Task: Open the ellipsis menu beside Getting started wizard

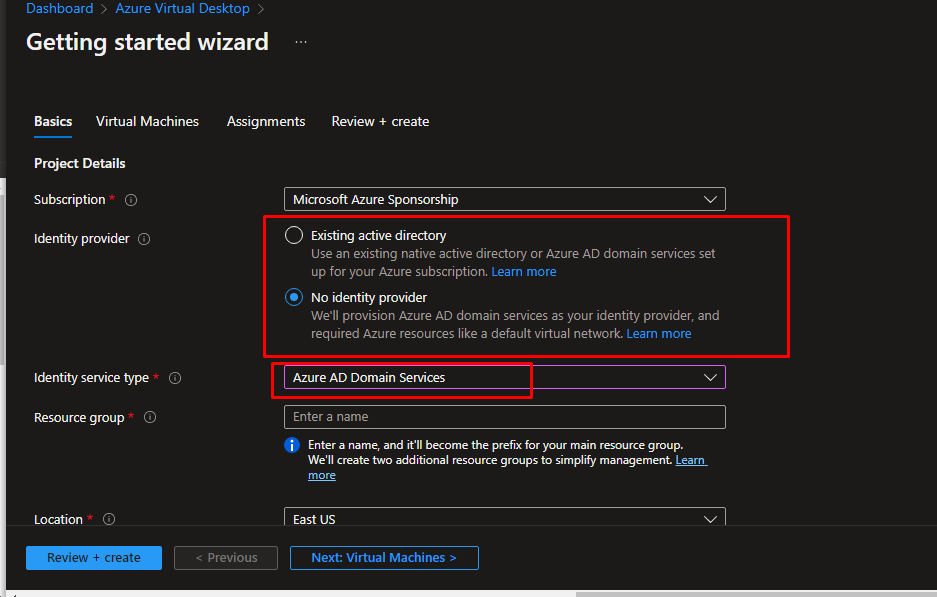Action: click(301, 42)
